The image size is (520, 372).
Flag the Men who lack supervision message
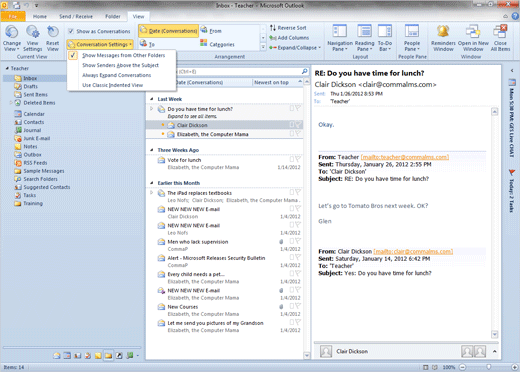(298, 241)
